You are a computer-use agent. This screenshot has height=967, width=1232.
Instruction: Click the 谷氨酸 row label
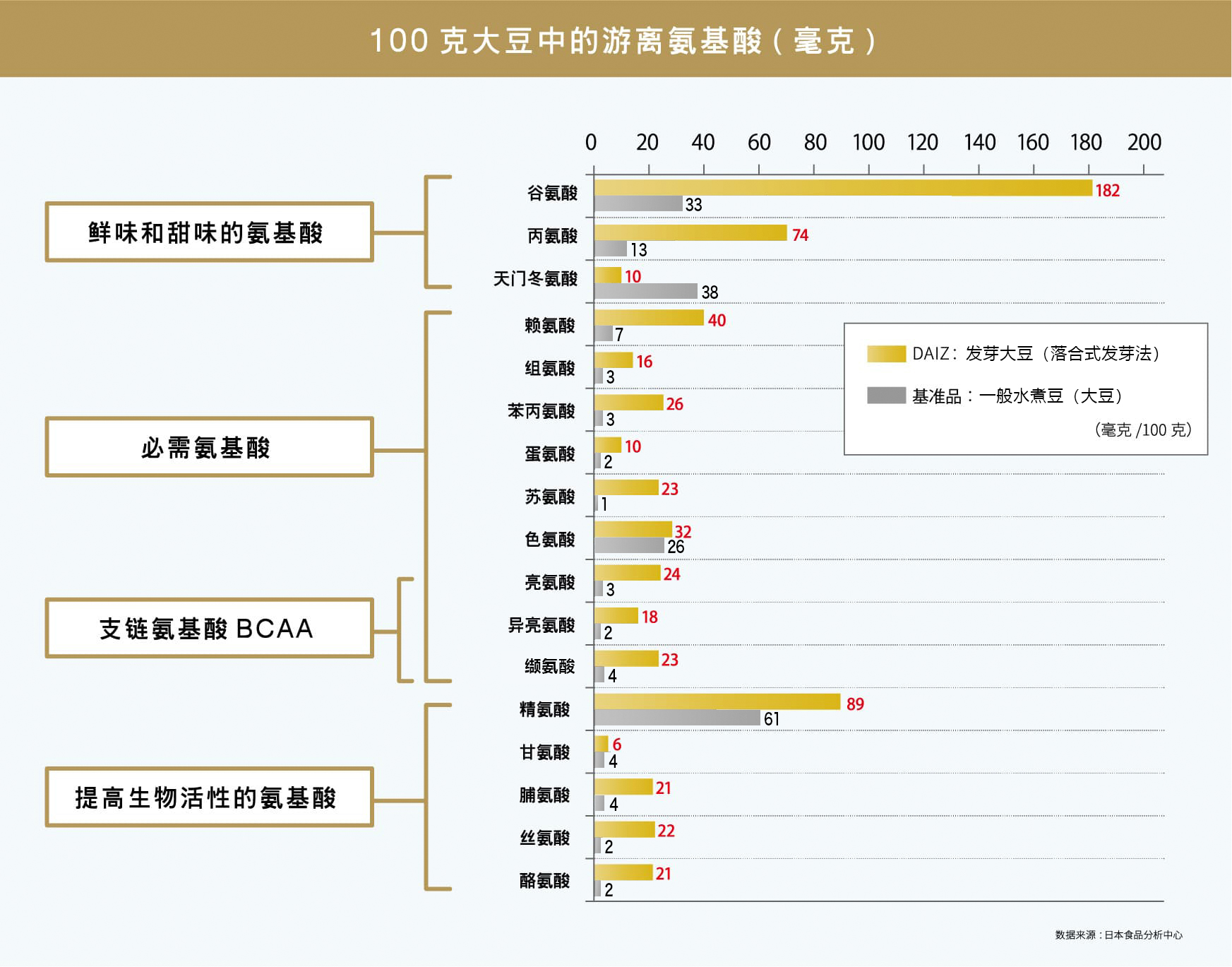(552, 193)
